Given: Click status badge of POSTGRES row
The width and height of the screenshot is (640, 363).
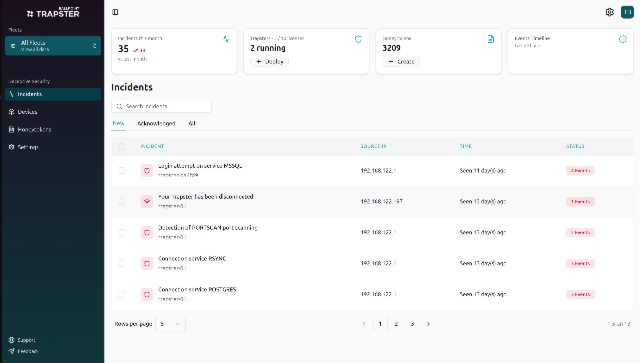Looking at the screenshot, I should [x=580, y=294].
